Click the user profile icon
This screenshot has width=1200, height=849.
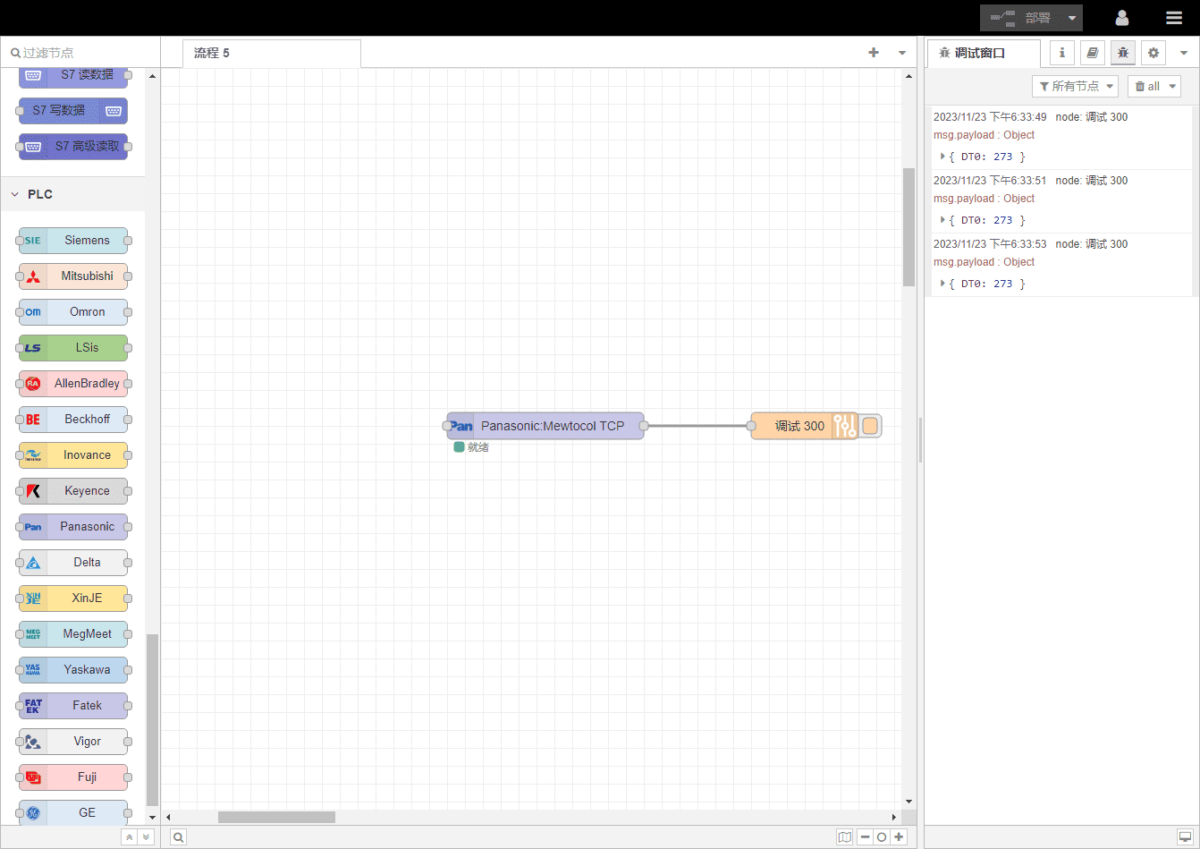1122,18
